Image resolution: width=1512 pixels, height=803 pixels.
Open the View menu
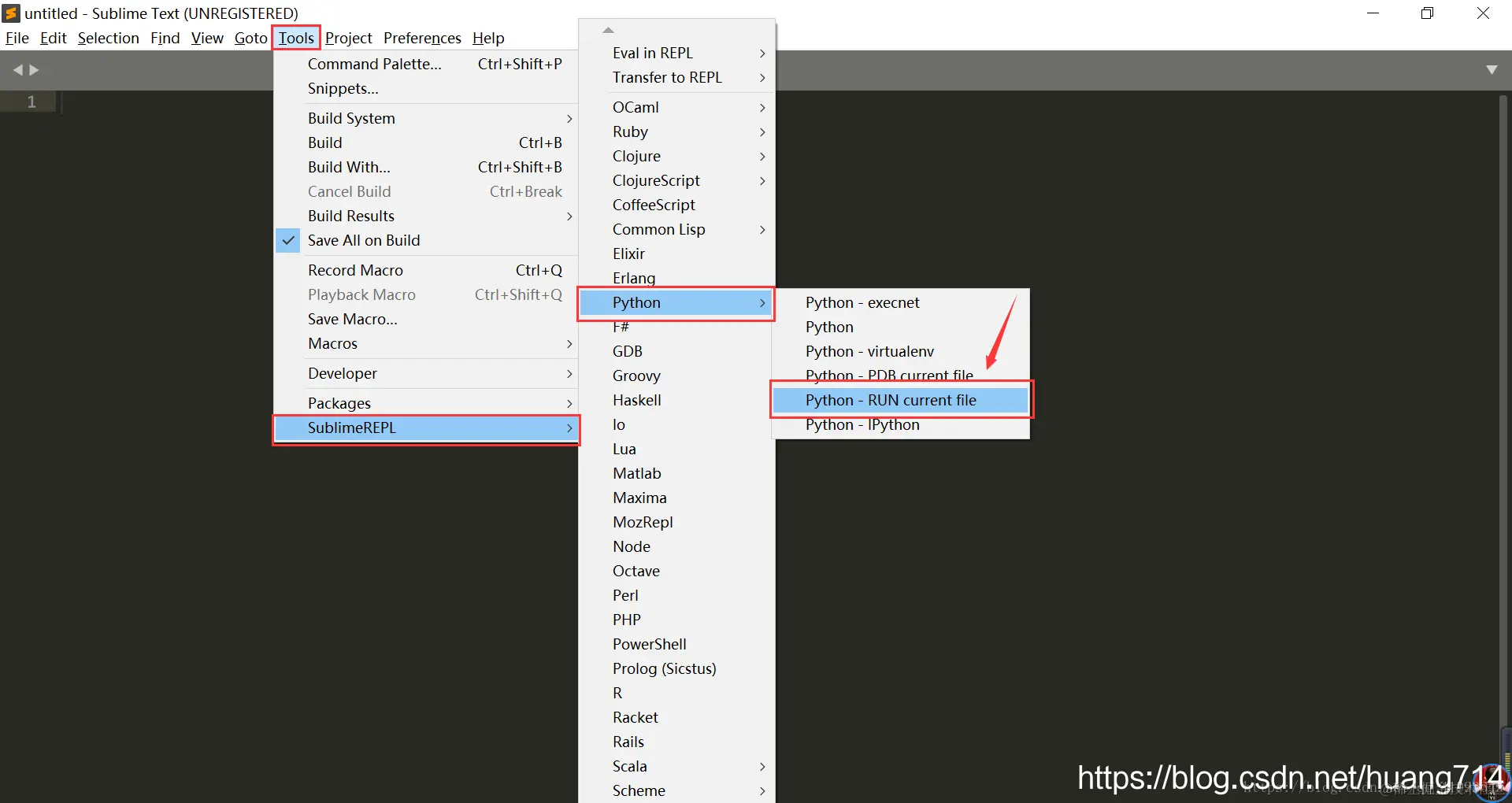click(x=207, y=38)
